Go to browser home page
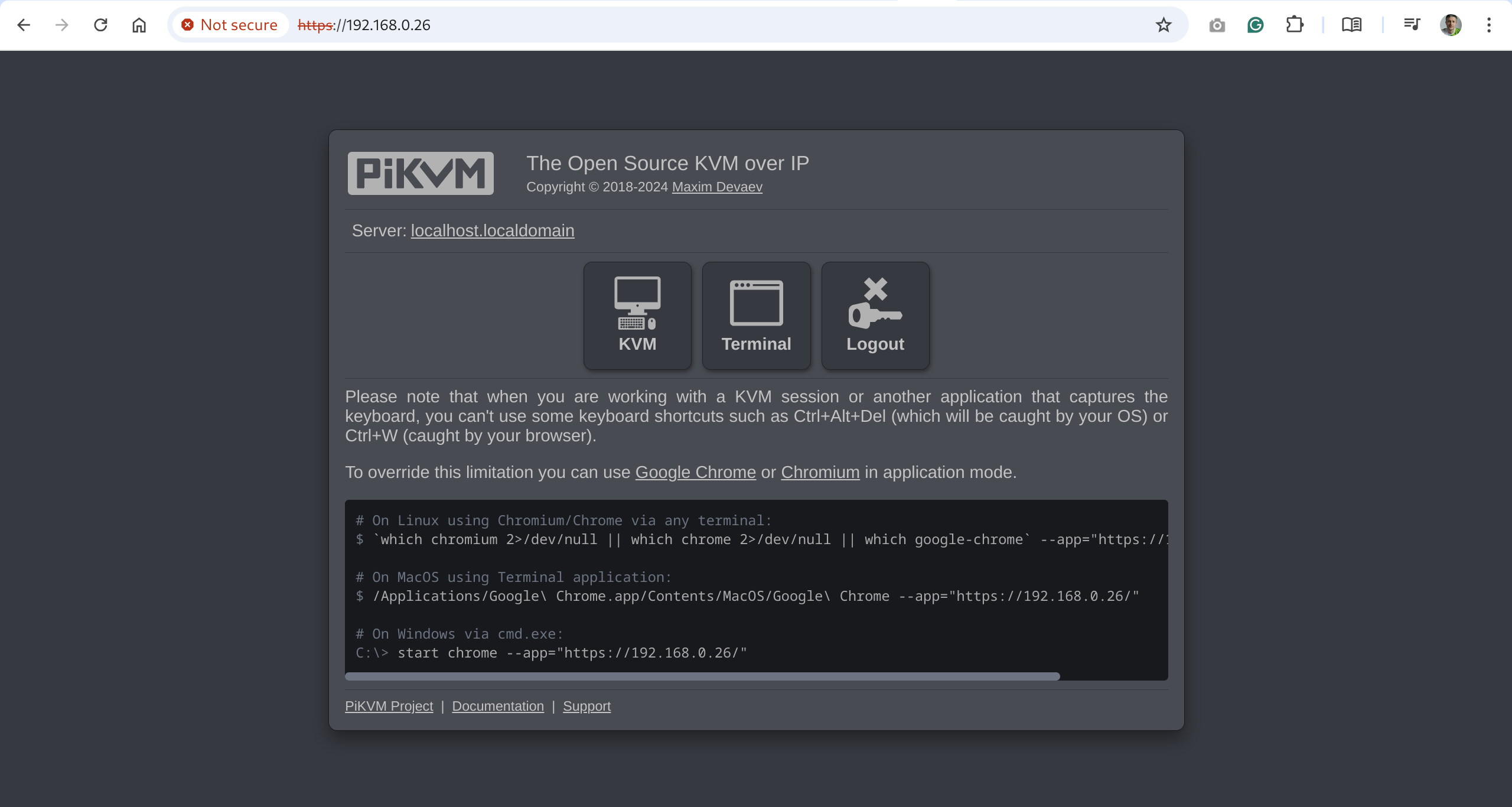The width and height of the screenshot is (1512, 807). [x=139, y=25]
